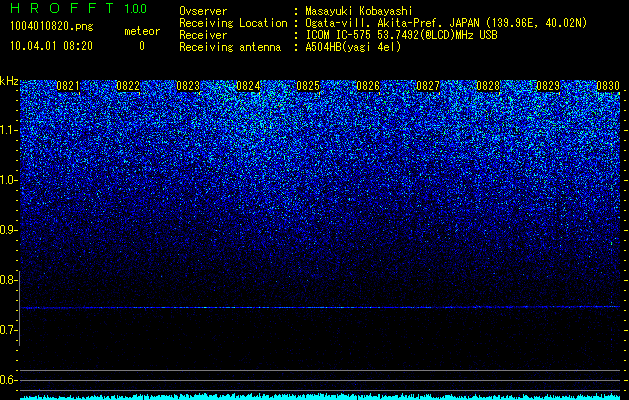Image resolution: width=629 pixels, height=400 pixels.
Task: Click the Ovserver label
Action: click(203, 11)
